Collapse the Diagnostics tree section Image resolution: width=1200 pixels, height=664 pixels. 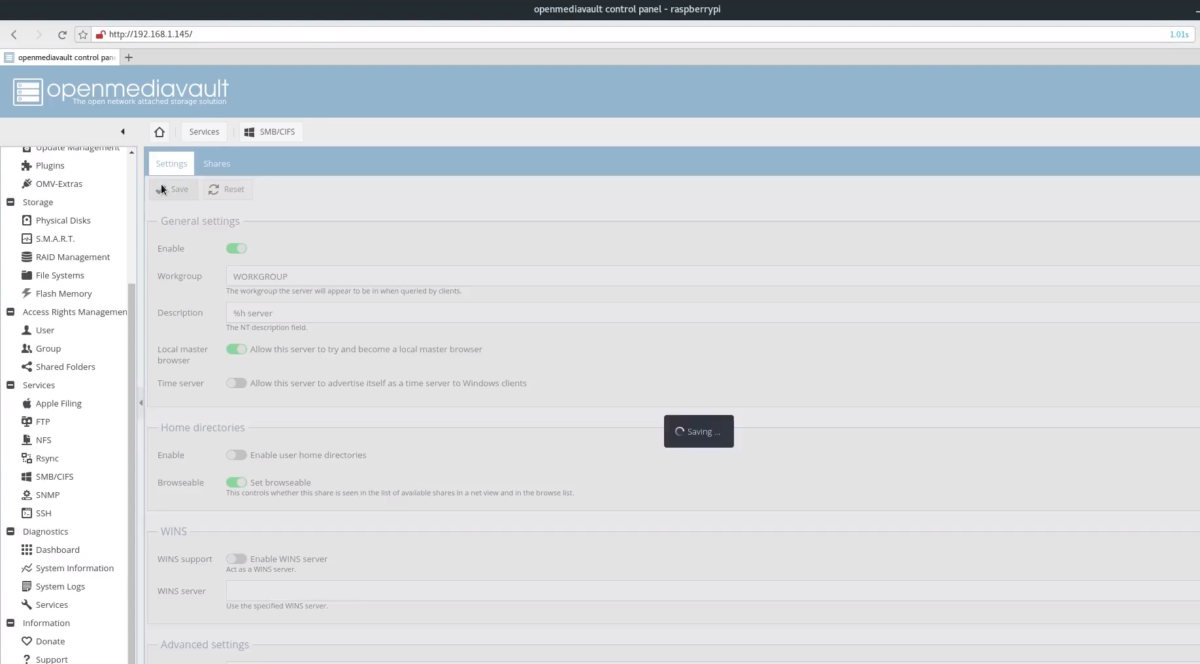10,532
